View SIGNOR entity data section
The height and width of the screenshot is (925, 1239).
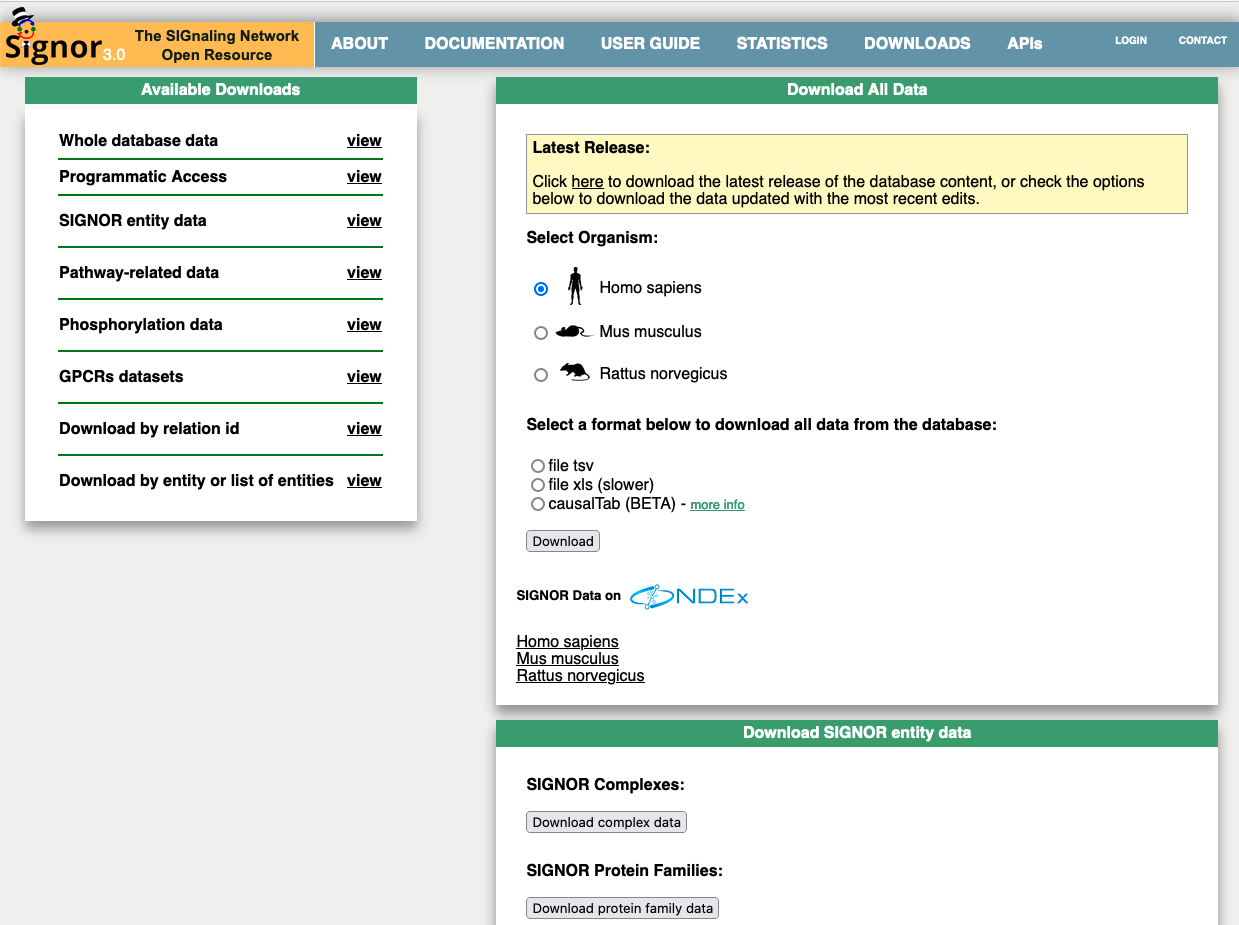click(x=364, y=221)
